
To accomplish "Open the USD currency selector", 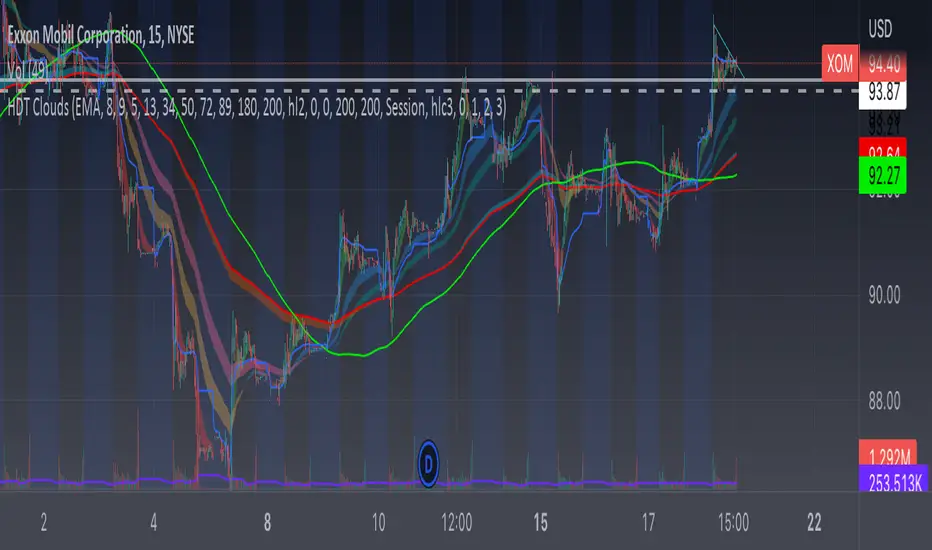I will (880, 29).
